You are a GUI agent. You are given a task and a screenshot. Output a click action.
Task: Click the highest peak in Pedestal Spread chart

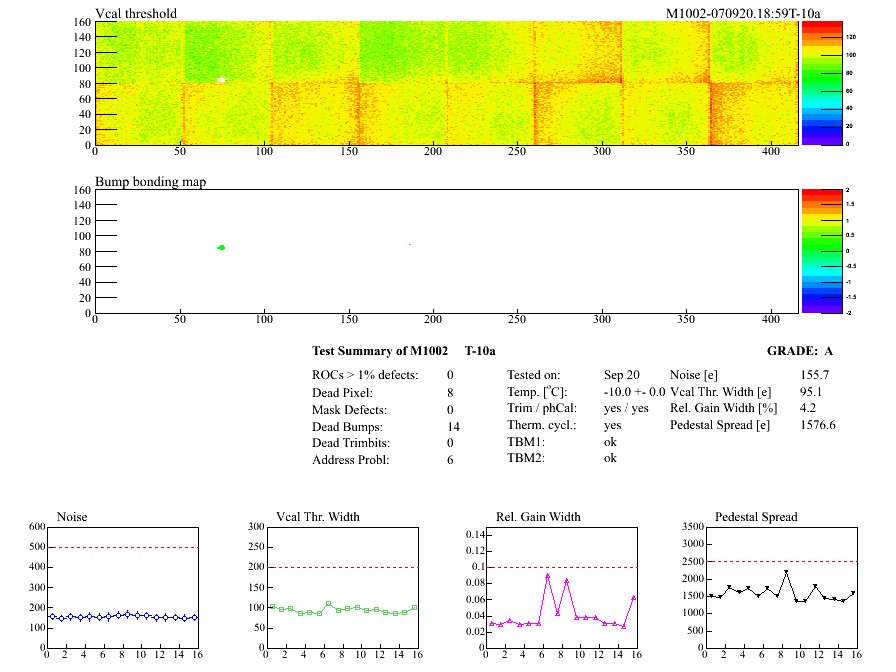(786, 572)
